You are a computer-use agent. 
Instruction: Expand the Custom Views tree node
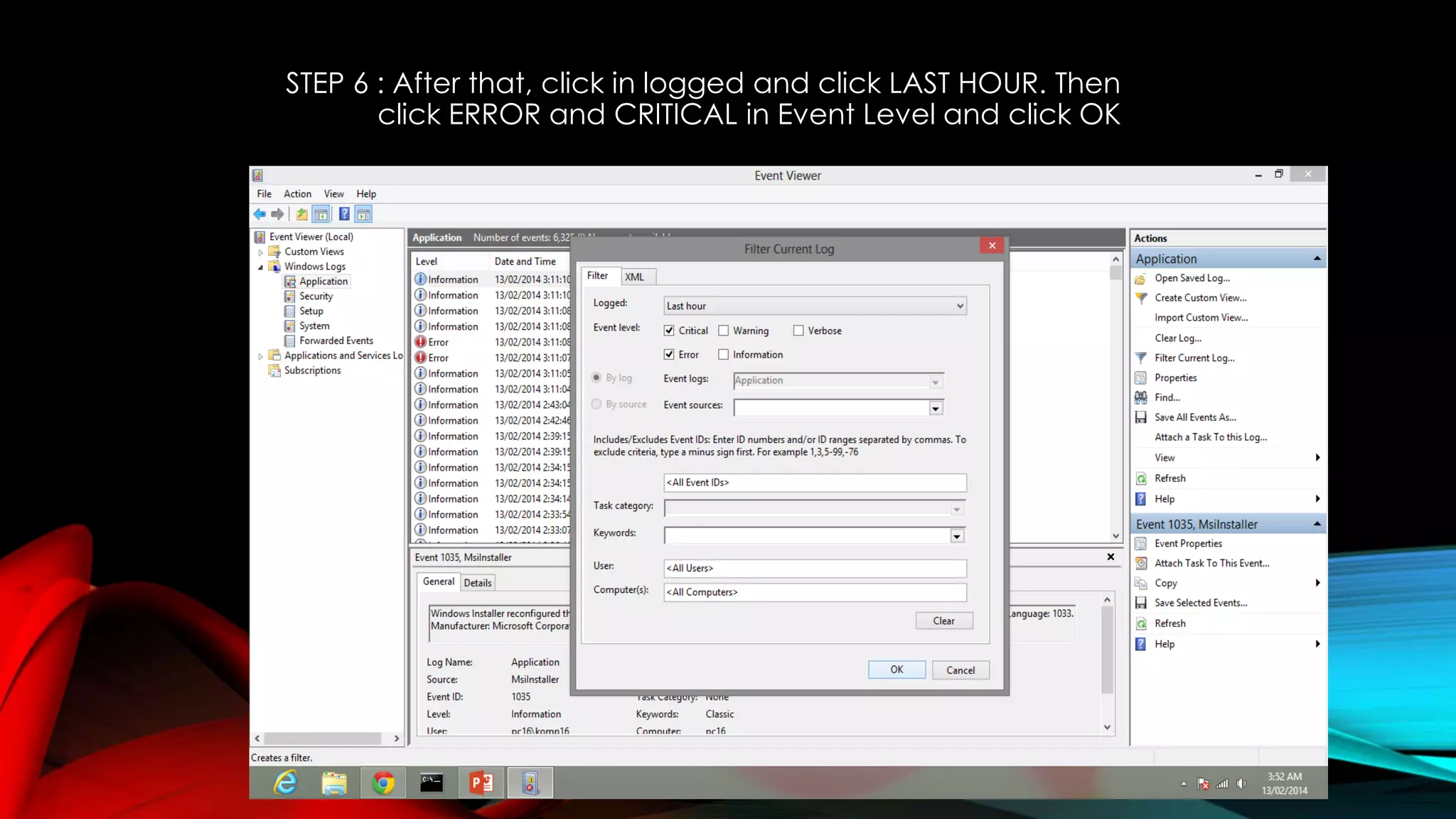[x=260, y=252]
